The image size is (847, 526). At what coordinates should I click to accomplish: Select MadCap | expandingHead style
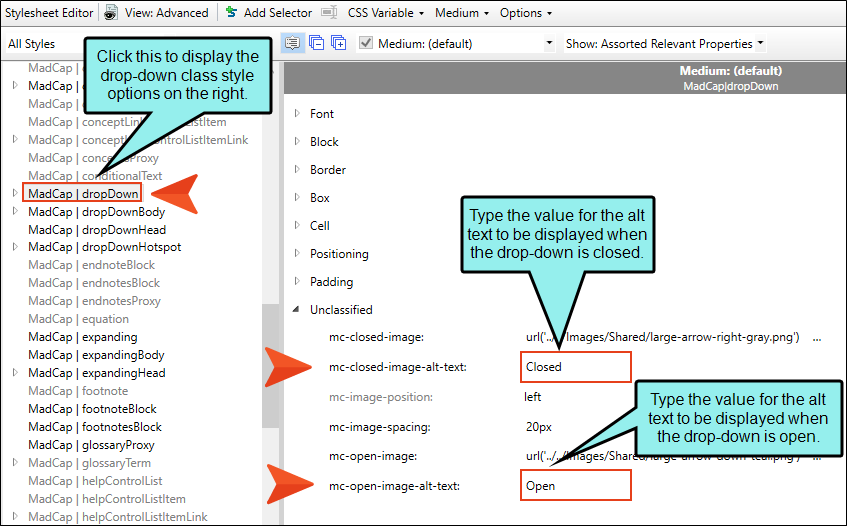[x=96, y=373]
